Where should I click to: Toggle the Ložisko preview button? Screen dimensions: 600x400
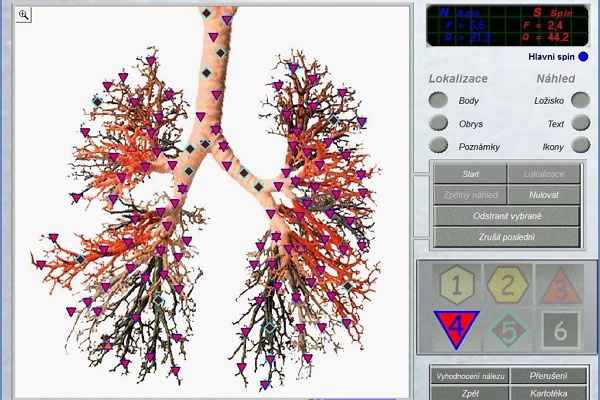tap(580, 100)
